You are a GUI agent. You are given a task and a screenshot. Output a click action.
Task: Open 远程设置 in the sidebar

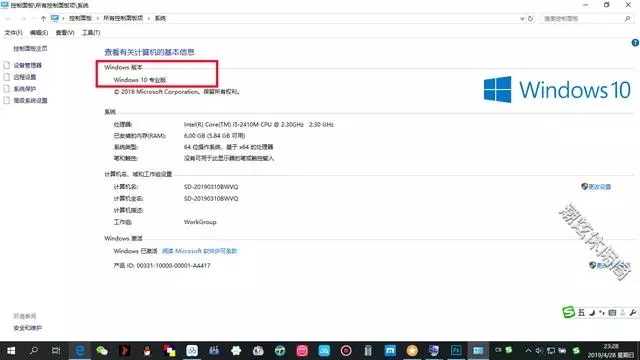tap(24, 77)
